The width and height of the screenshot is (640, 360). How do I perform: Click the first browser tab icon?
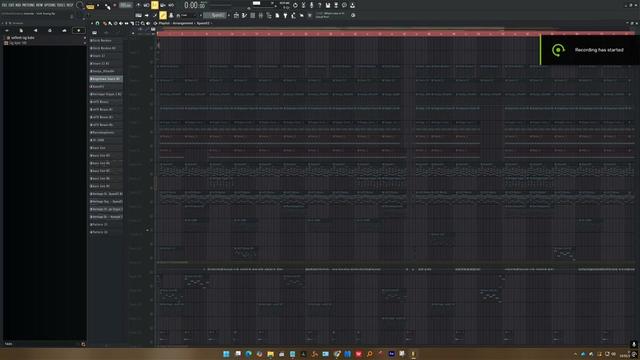coord(7,30)
